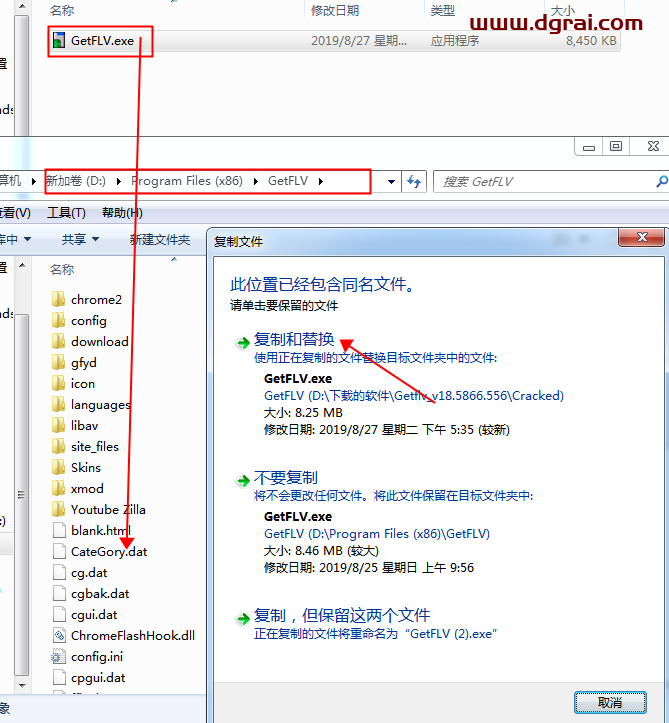Click GetFLV in the address bar
The image size is (669, 723).
288,181
